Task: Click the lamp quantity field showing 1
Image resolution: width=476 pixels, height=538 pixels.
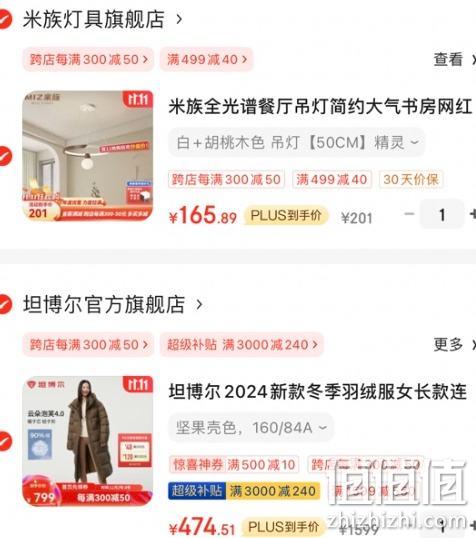Action: [442, 215]
